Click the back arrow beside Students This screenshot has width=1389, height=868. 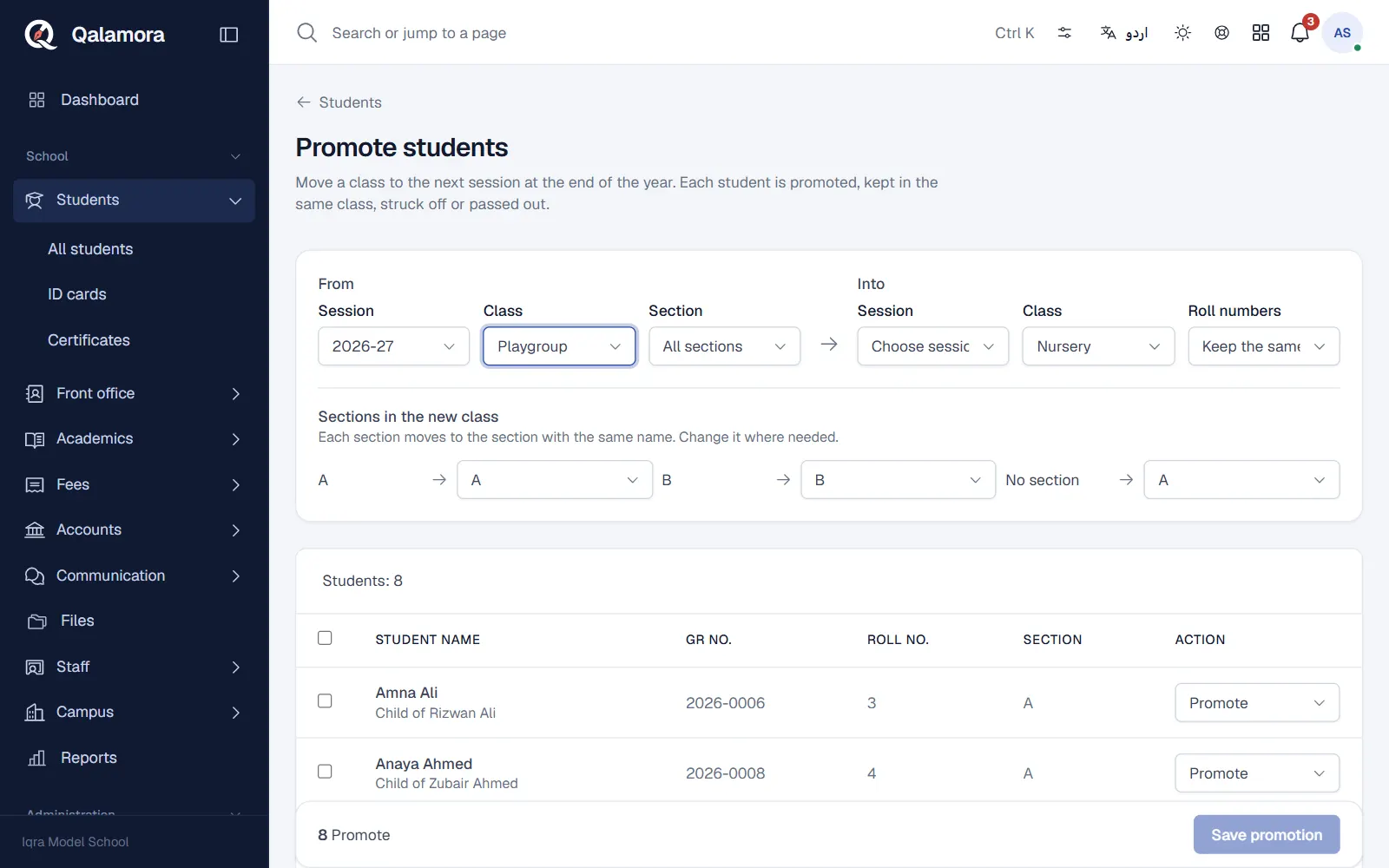pos(304,102)
